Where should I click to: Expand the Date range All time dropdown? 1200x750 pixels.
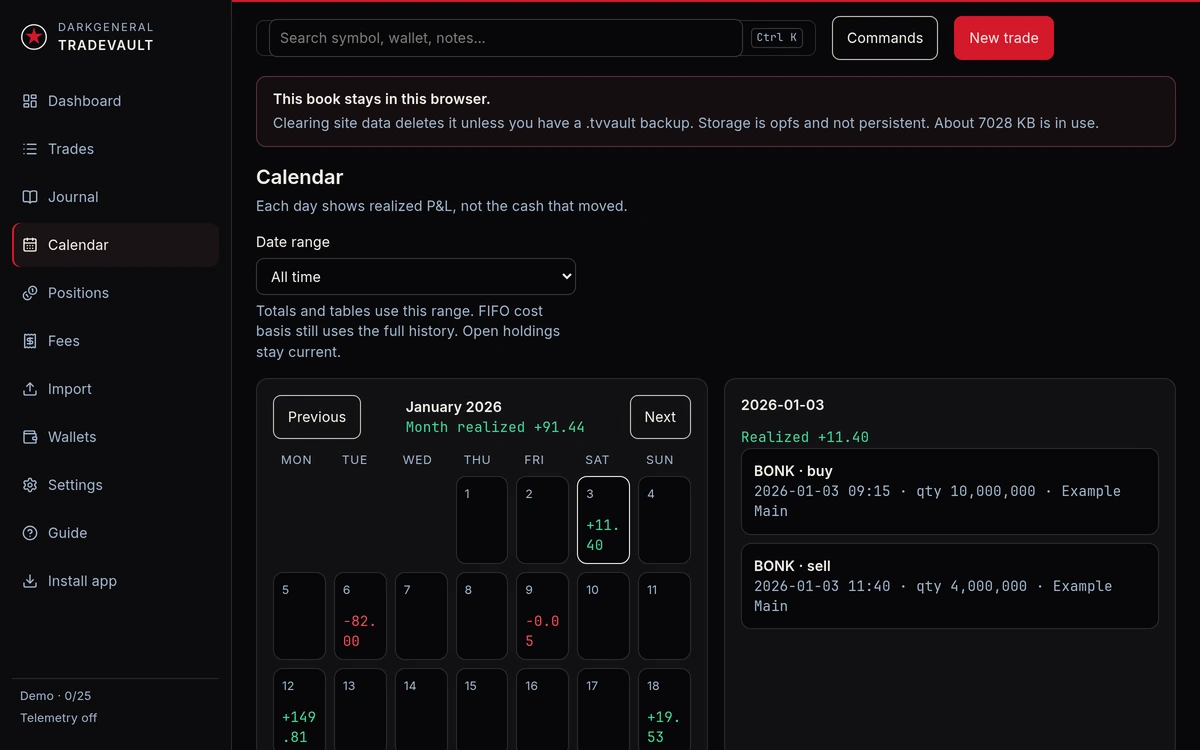point(416,277)
